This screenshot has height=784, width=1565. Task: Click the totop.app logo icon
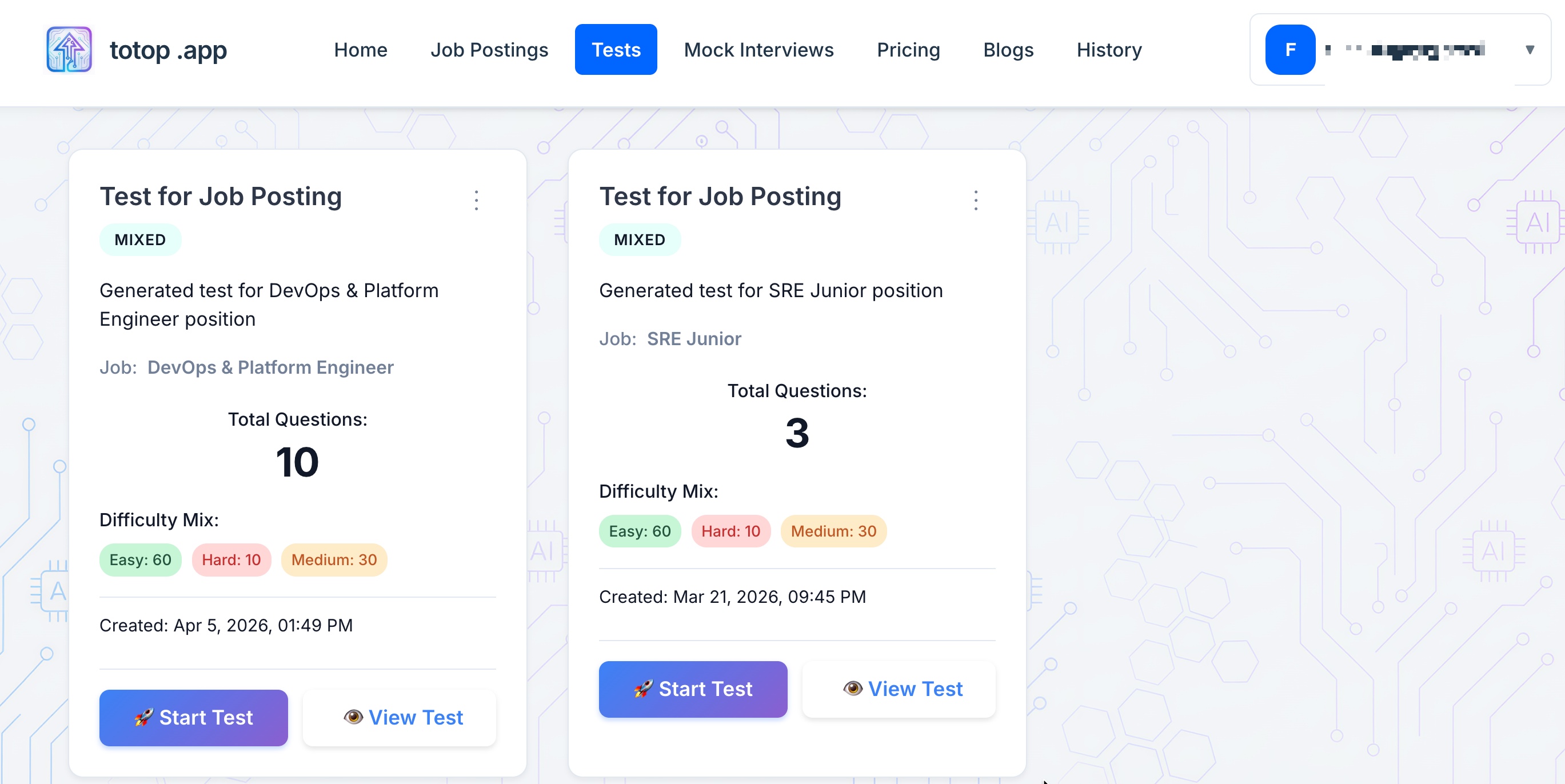(x=69, y=49)
